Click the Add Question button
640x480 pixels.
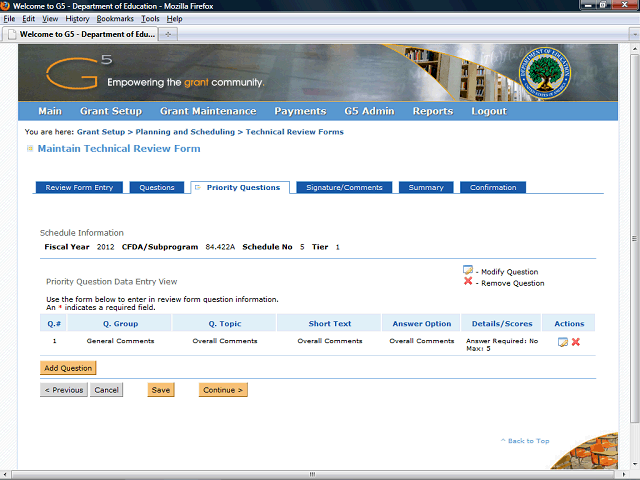point(68,368)
